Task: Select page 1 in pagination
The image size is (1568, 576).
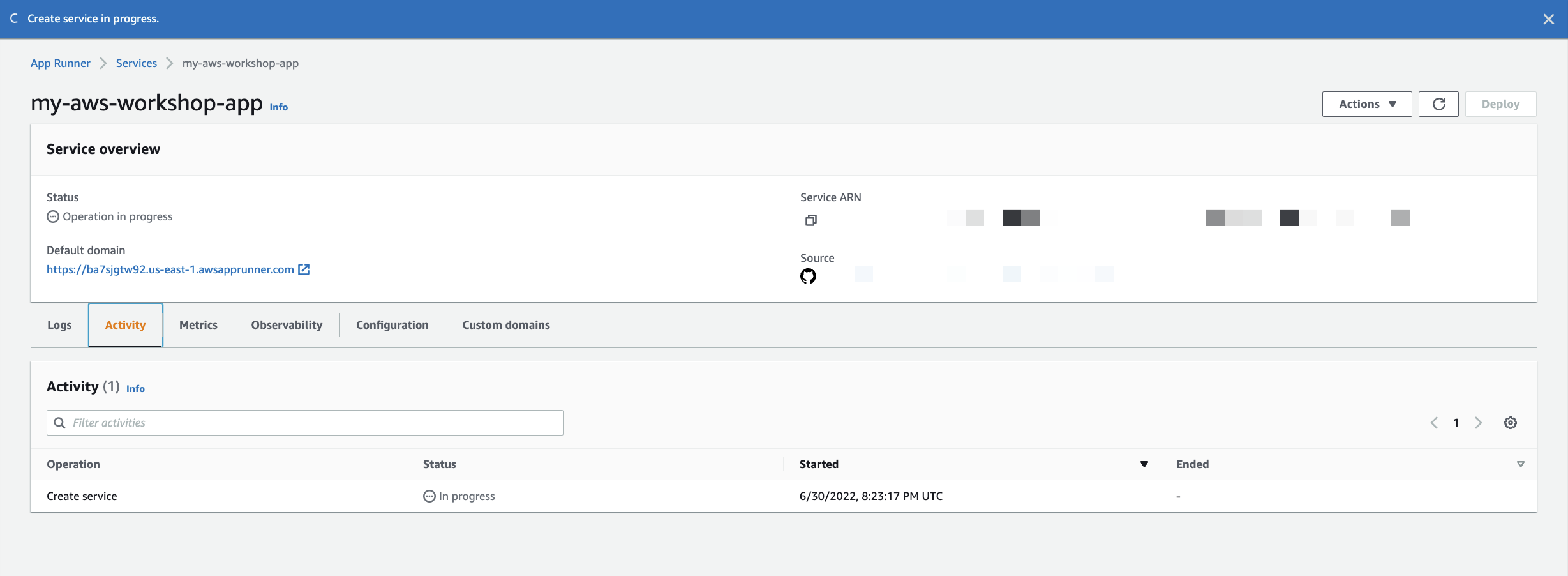Action: coord(1456,423)
